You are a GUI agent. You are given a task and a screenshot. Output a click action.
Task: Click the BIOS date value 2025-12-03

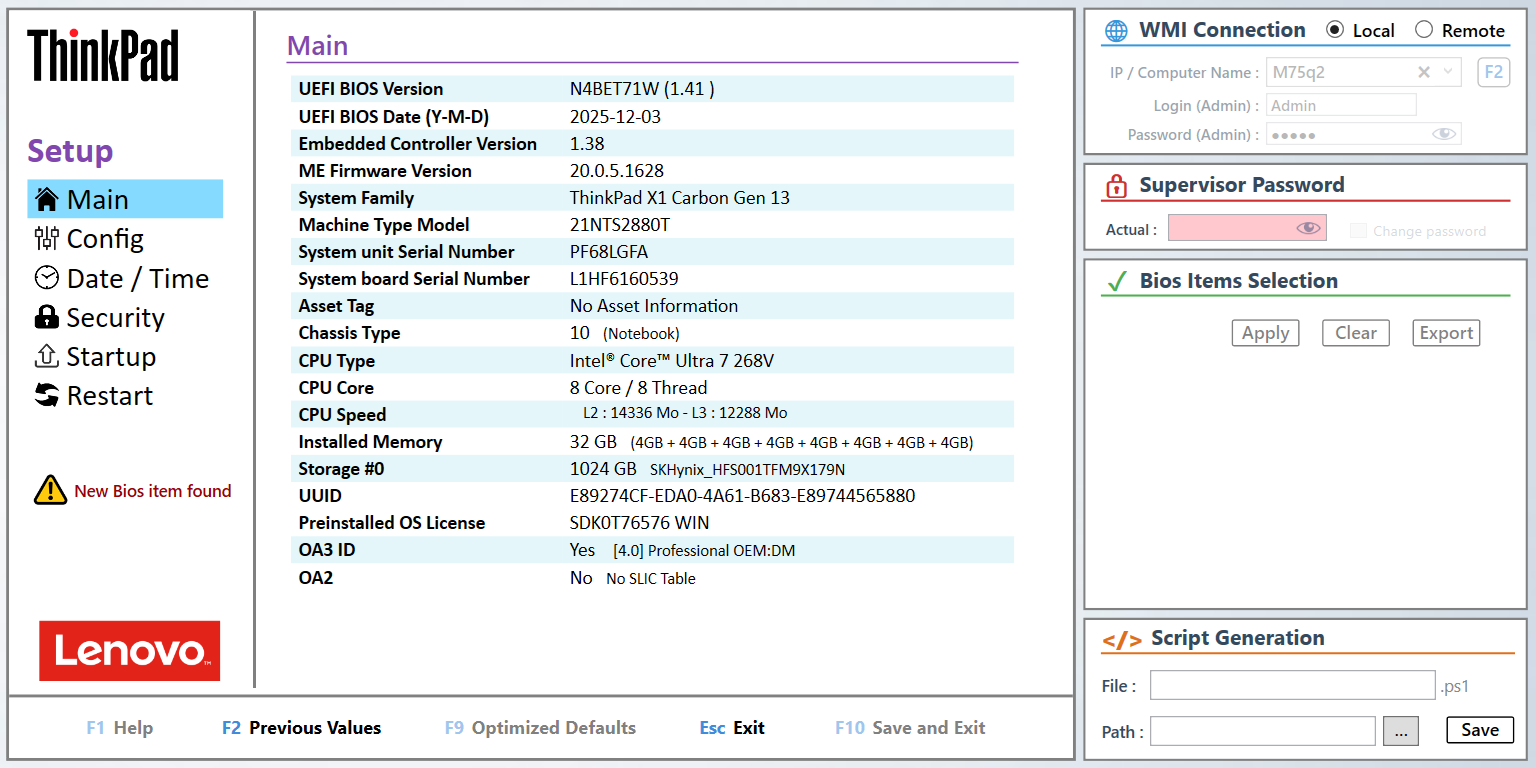pyautogui.click(x=615, y=116)
